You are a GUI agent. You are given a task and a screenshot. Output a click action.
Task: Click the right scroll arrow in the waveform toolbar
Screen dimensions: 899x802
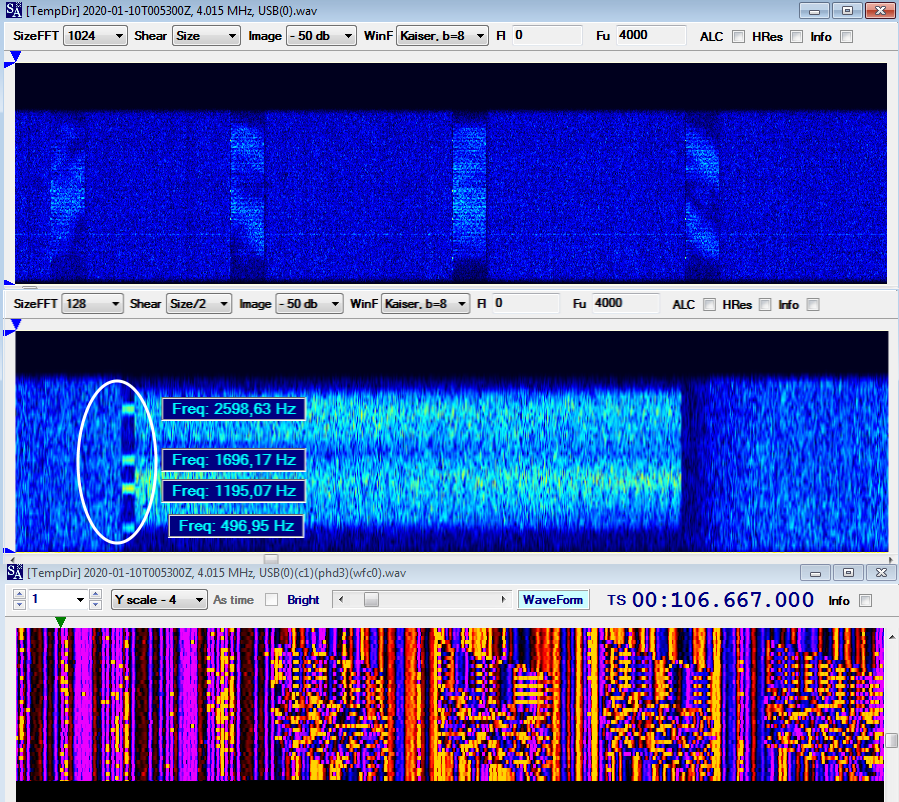pos(505,600)
